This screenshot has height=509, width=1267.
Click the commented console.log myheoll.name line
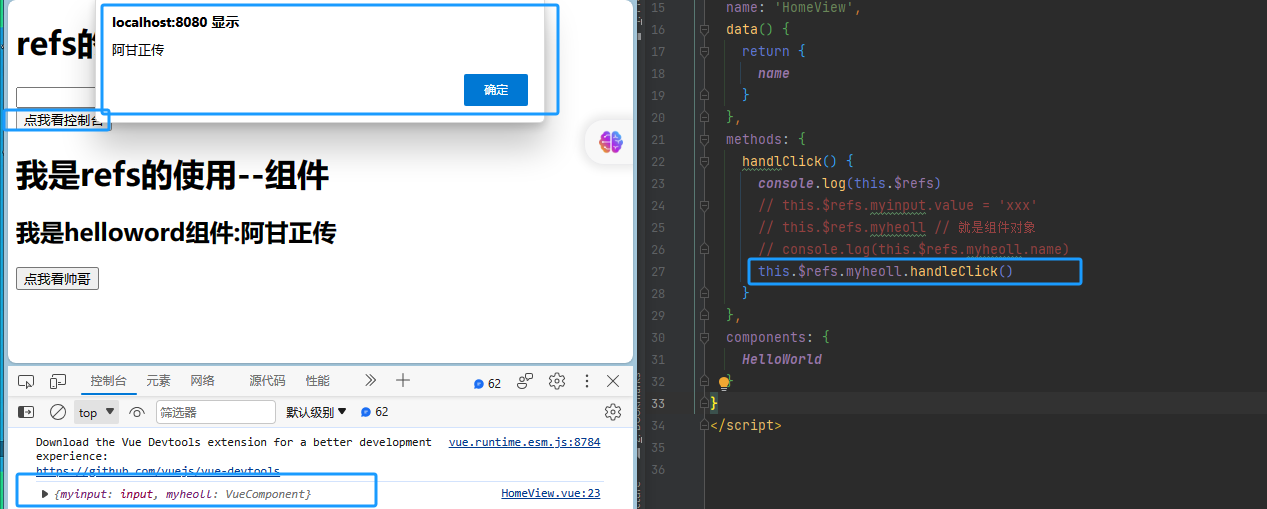click(x=914, y=249)
